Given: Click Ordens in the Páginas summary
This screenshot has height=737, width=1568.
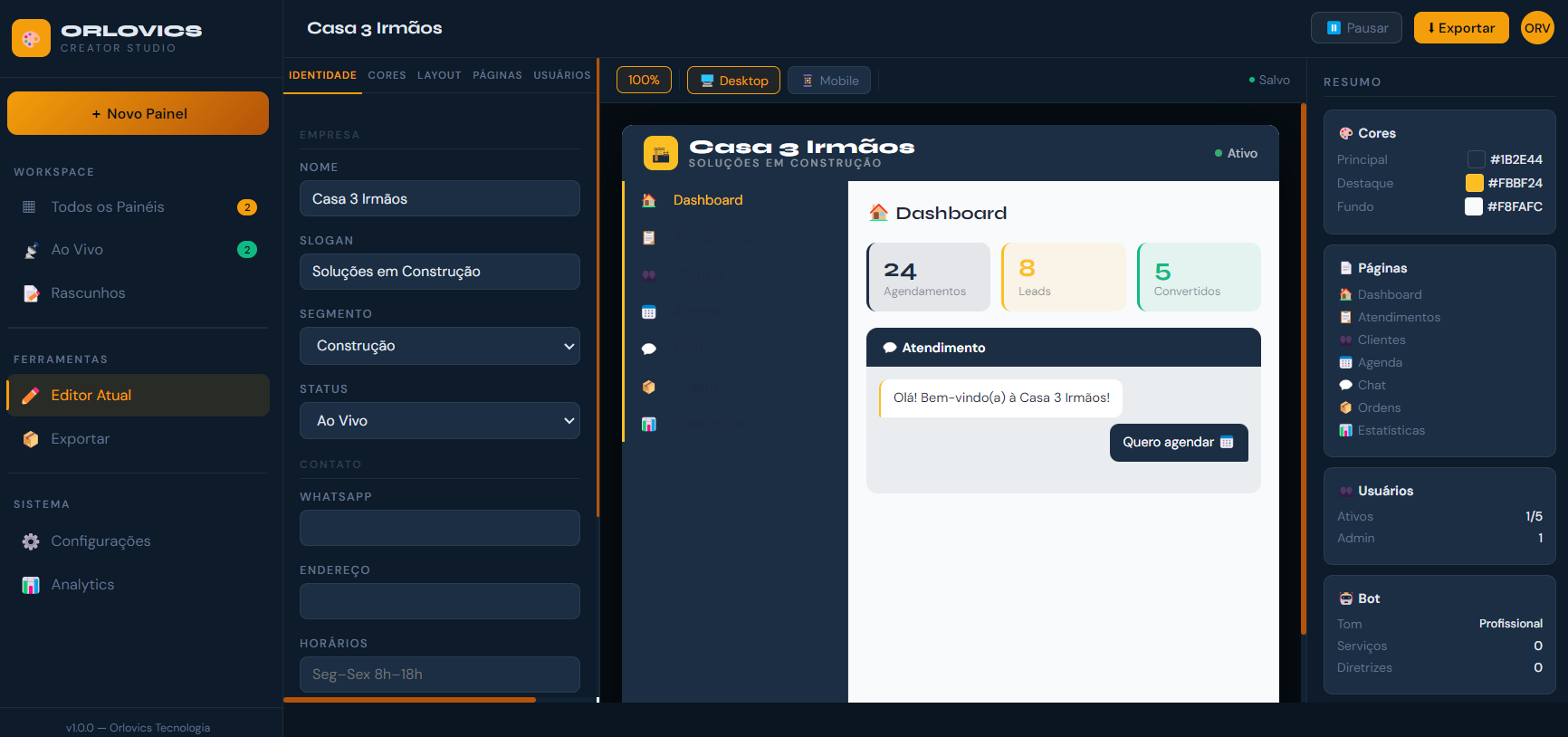Looking at the screenshot, I should point(1379,407).
